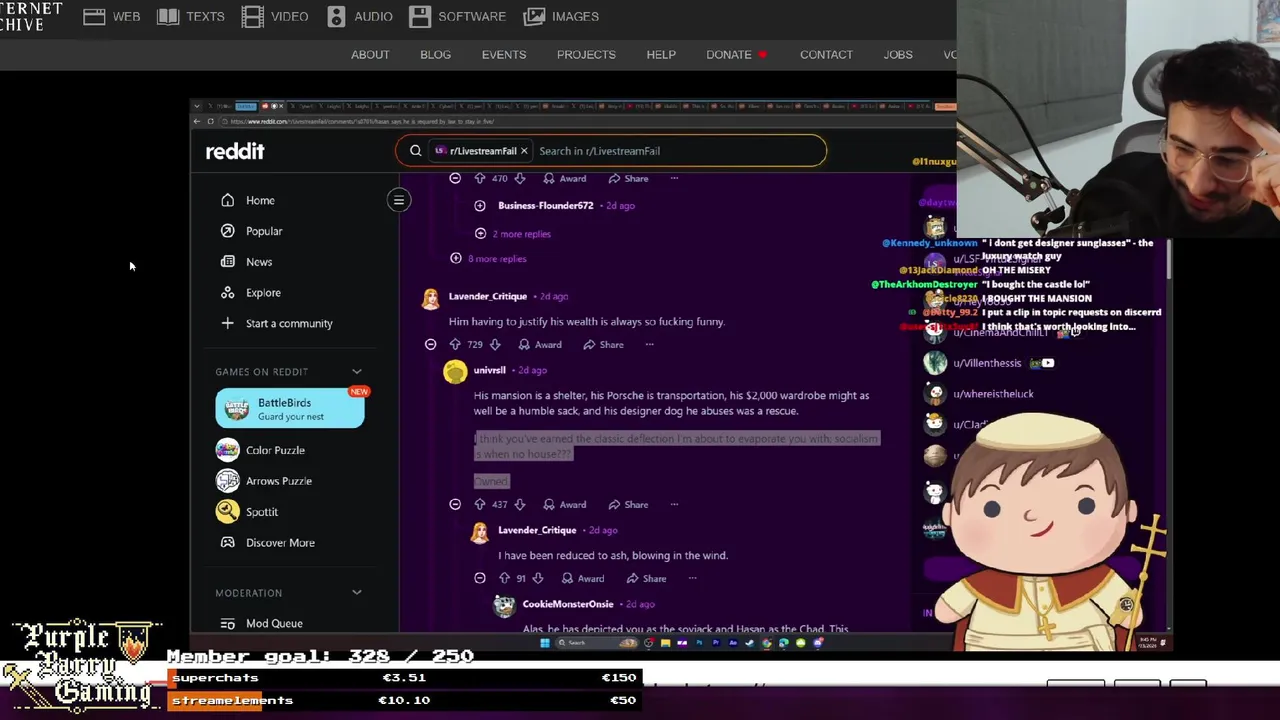Share the comment with 437 points
This screenshot has height=720, width=1280.
pyautogui.click(x=628, y=504)
